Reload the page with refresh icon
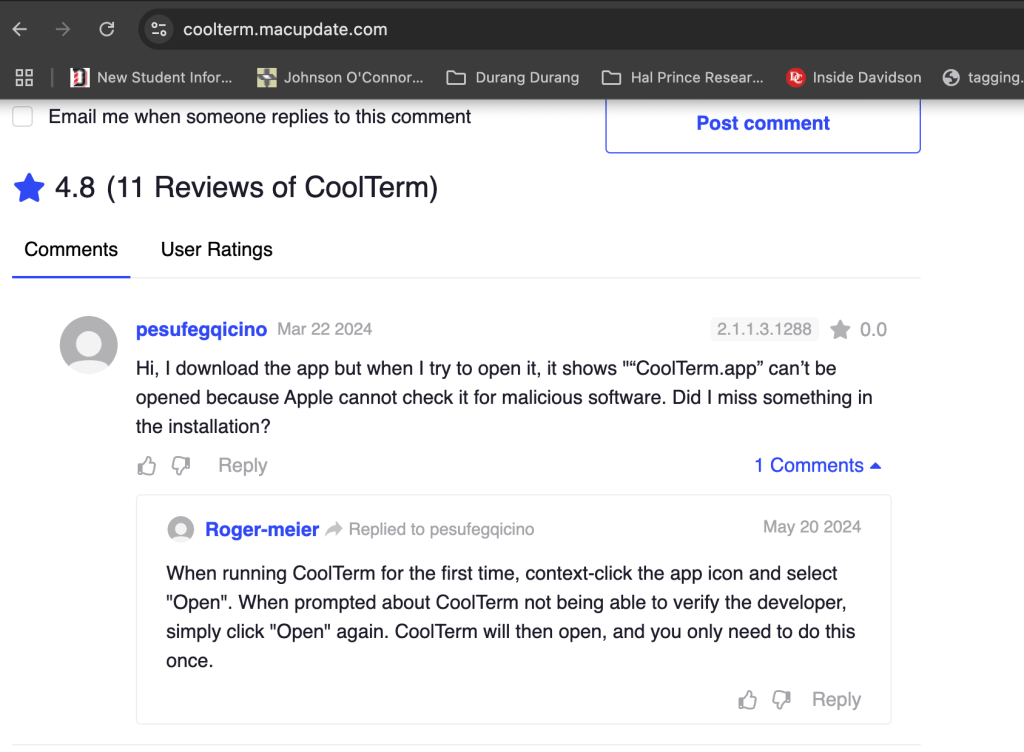The width and height of the screenshot is (1024, 752). tap(107, 29)
